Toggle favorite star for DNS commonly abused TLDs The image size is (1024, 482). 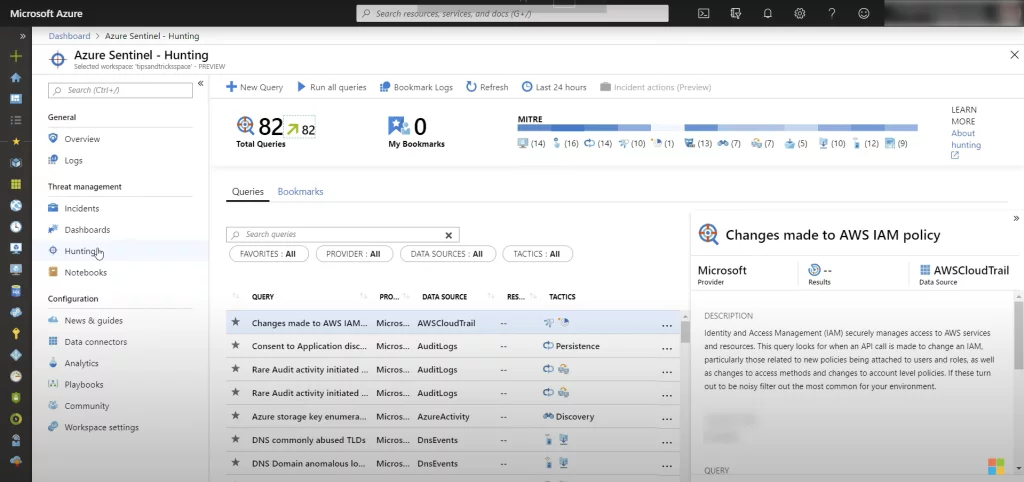(236, 440)
